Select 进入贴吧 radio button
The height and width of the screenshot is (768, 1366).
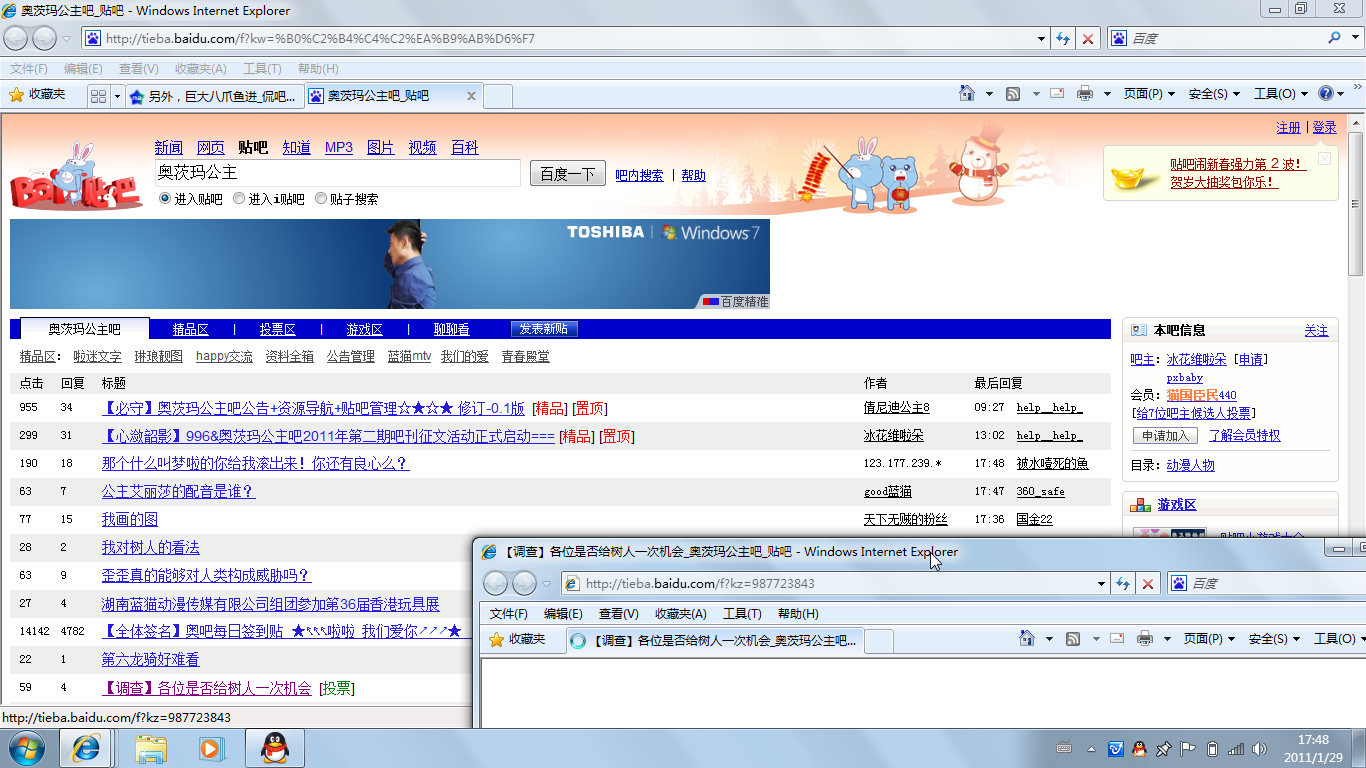pos(165,198)
